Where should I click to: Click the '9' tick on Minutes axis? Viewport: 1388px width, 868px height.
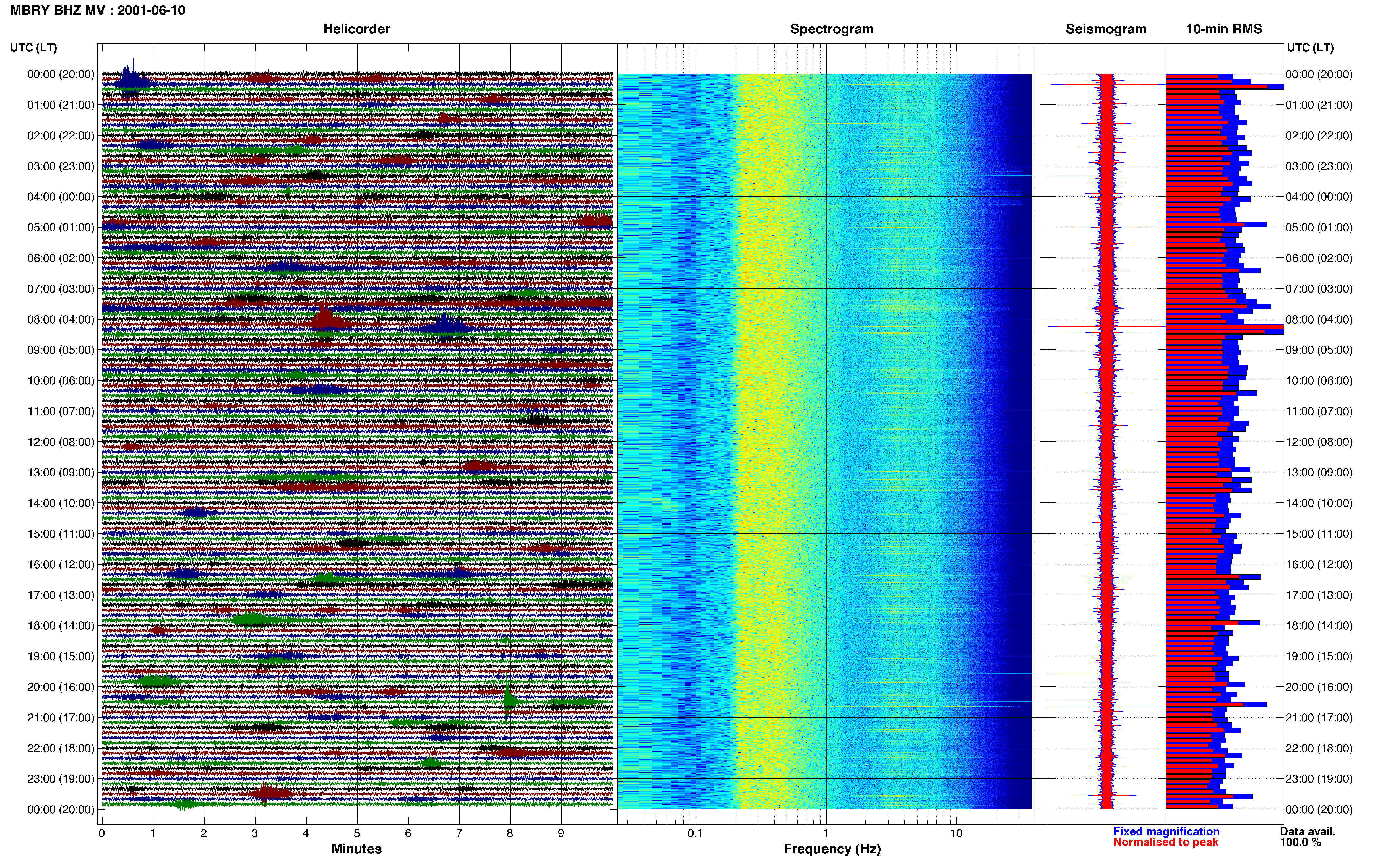point(561,833)
